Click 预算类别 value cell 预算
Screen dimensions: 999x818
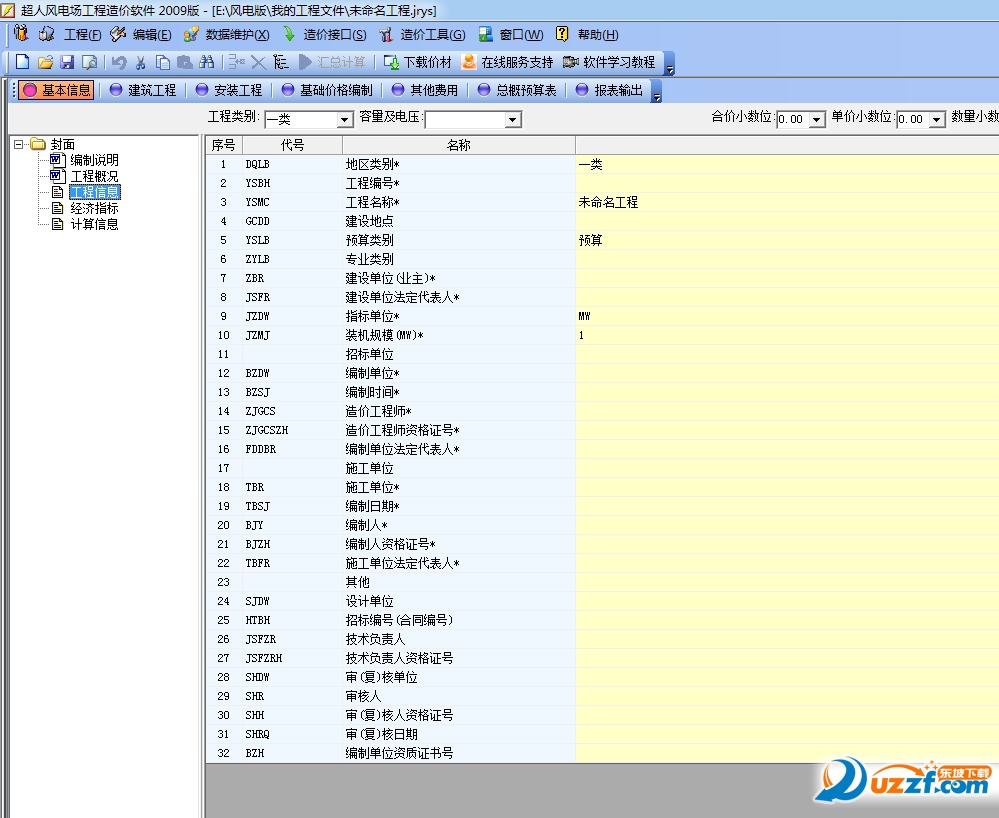pyautogui.click(x=787, y=240)
